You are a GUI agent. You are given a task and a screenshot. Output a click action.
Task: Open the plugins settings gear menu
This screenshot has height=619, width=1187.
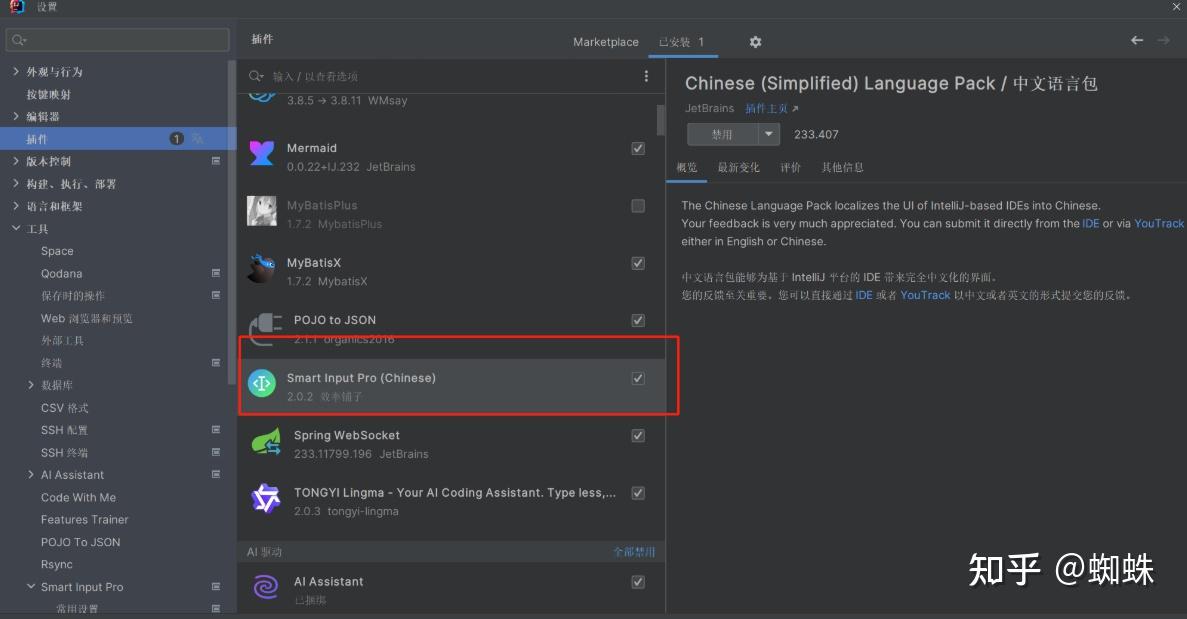click(x=755, y=42)
